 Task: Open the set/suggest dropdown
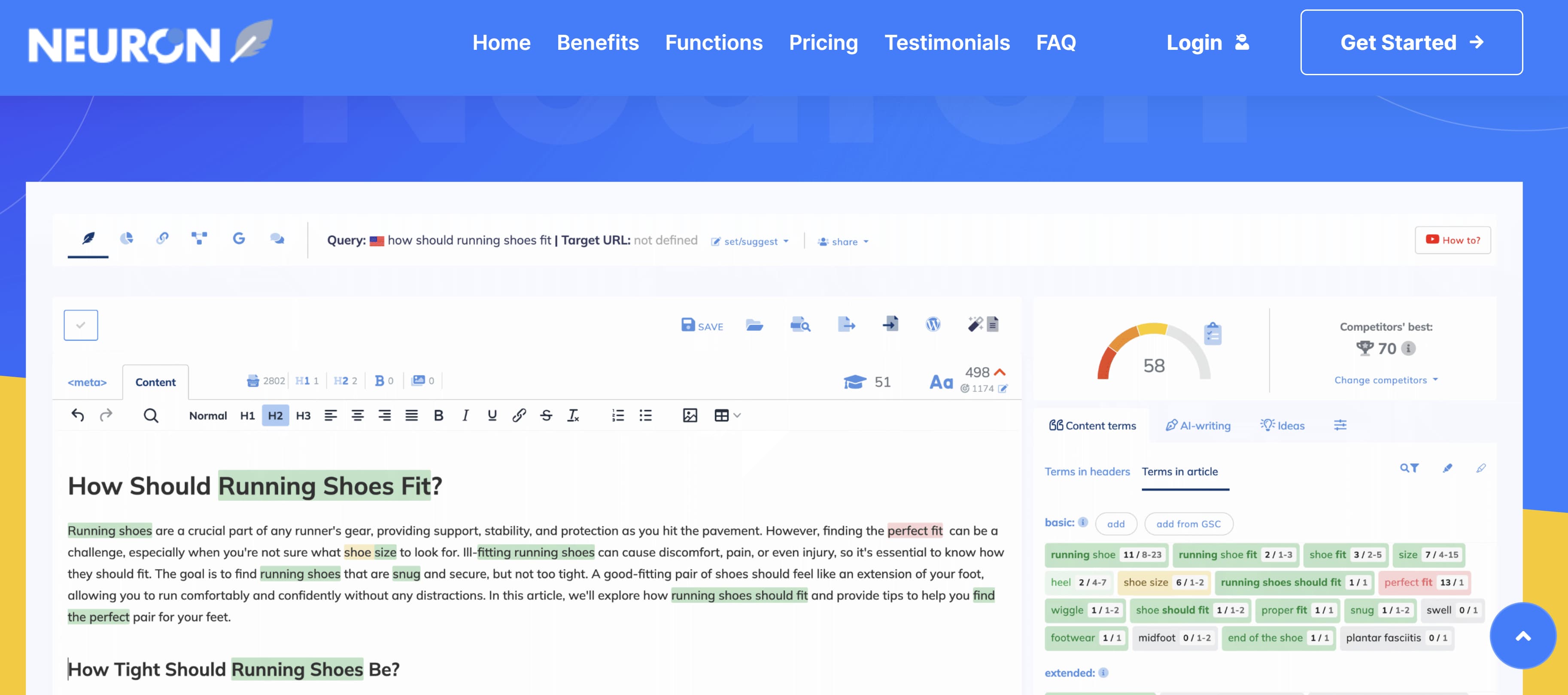point(751,242)
